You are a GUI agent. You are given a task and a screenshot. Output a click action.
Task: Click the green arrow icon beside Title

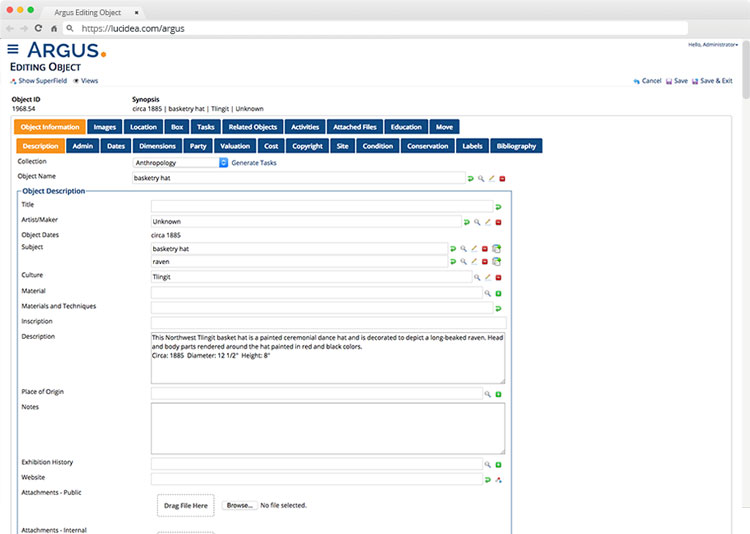[498, 206]
